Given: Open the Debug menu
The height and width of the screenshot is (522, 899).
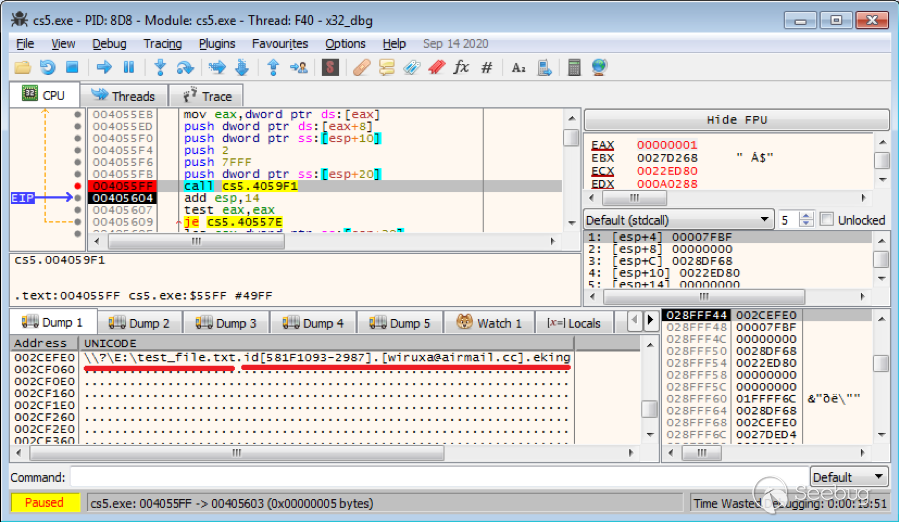Looking at the screenshot, I should (x=109, y=44).
